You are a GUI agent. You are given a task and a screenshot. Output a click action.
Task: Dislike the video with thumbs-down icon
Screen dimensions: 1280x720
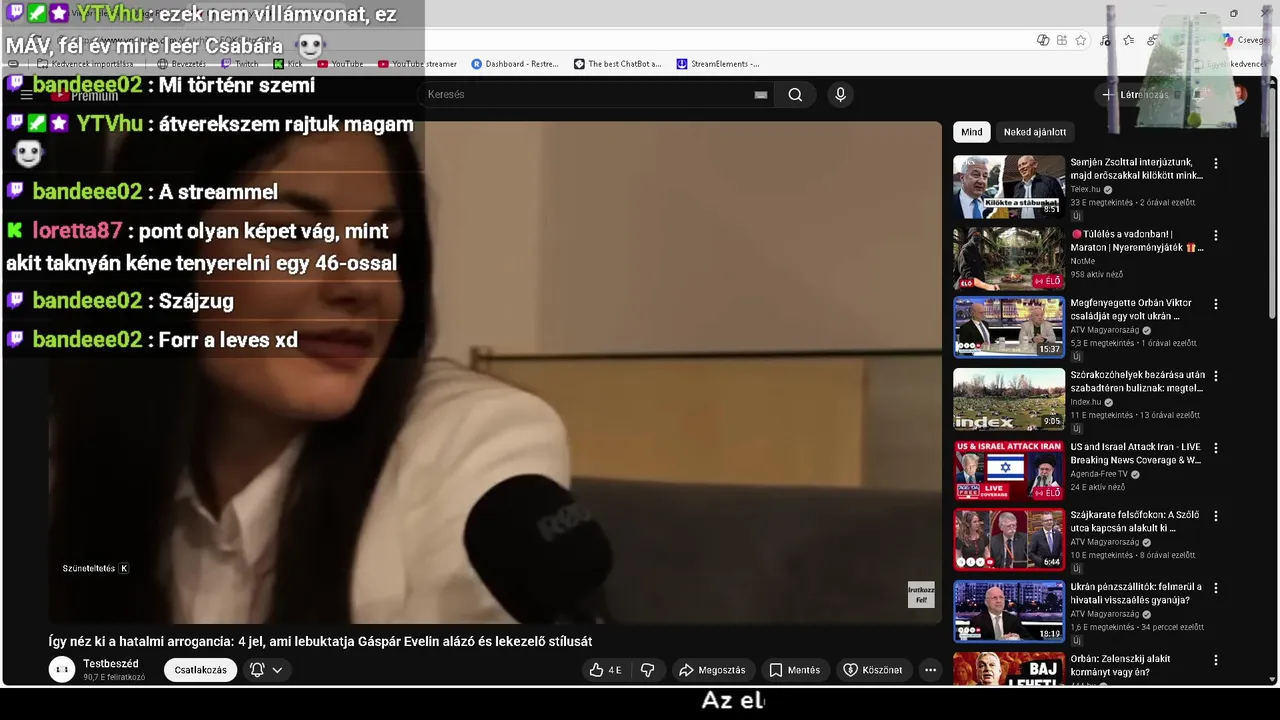(x=647, y=670)
